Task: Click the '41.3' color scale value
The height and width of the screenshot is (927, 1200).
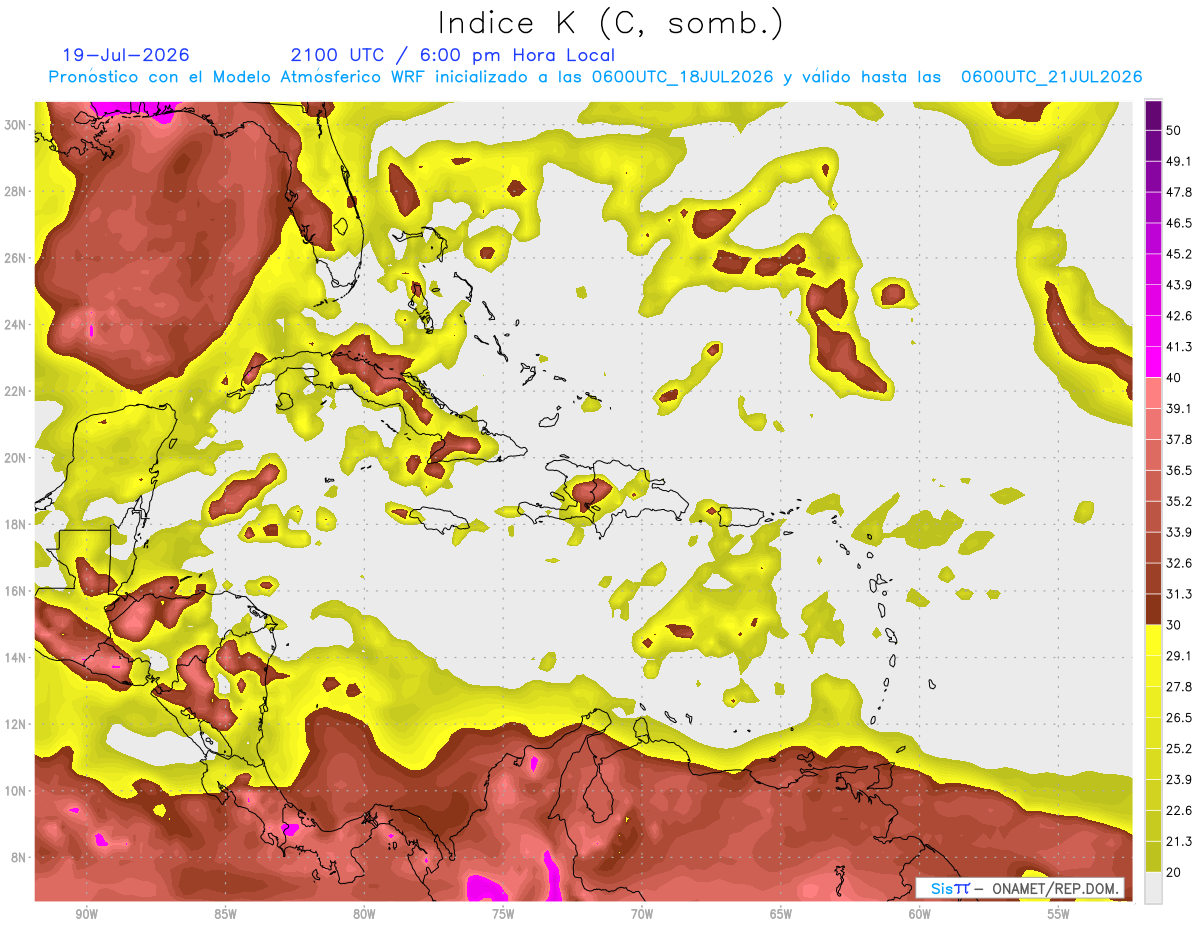Action: click(x=1178, y=347)
